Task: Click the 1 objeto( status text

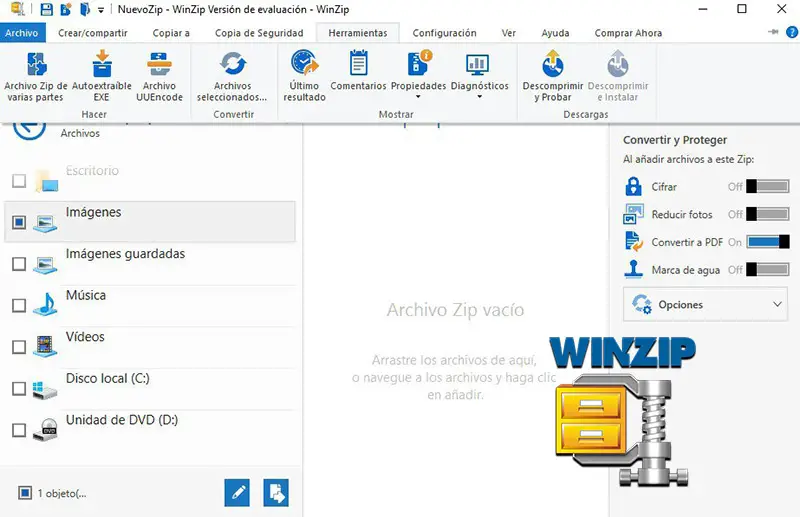Action: point(62,494)
